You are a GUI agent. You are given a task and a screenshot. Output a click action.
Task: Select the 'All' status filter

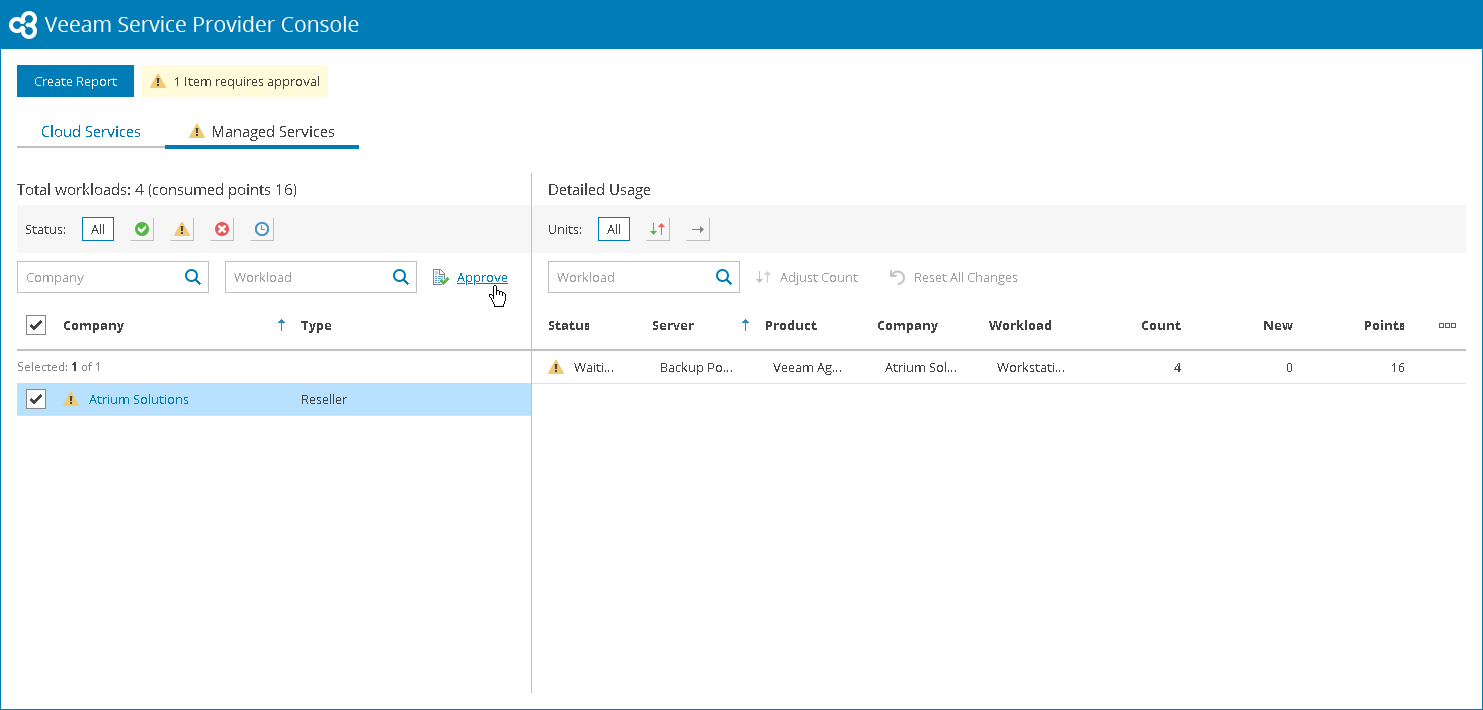click(98, 229)
